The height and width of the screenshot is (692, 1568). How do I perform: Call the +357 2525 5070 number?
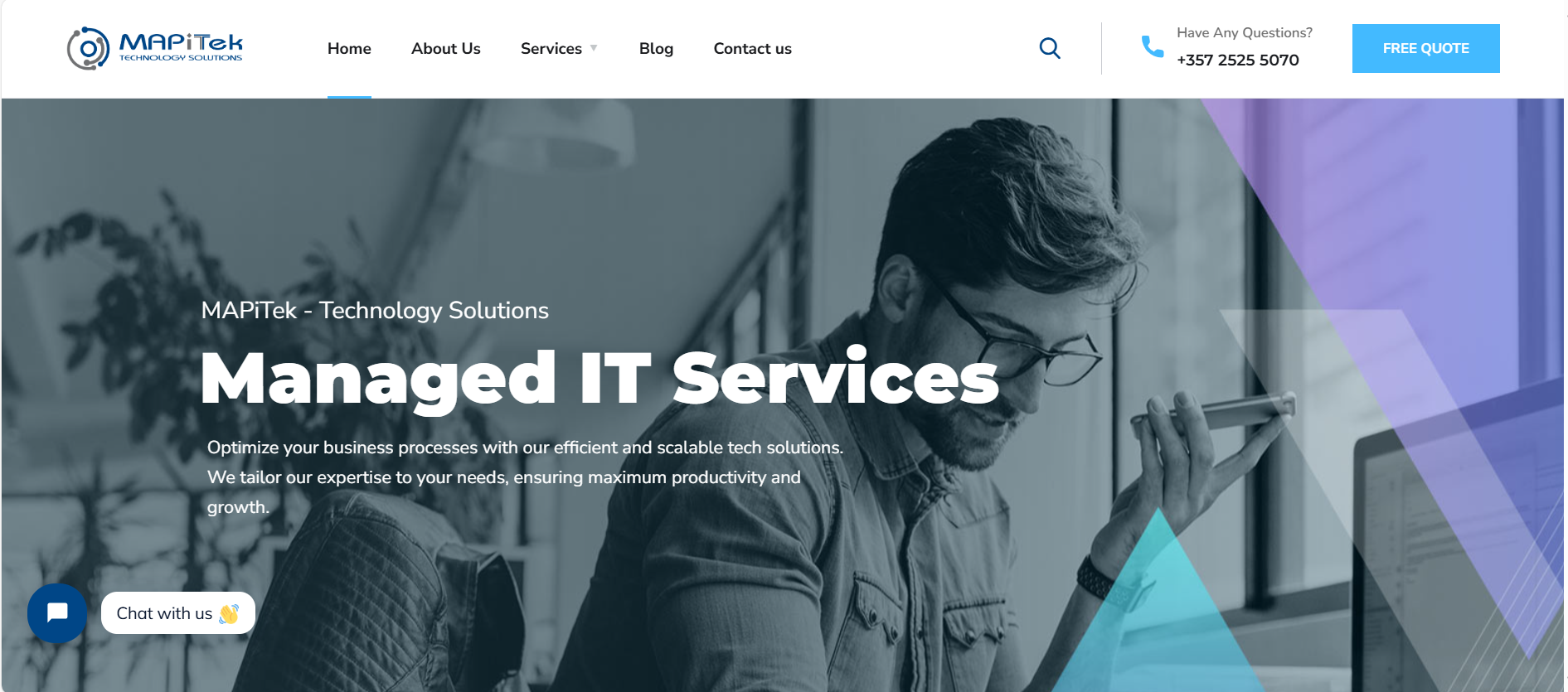coord(1238,60)
